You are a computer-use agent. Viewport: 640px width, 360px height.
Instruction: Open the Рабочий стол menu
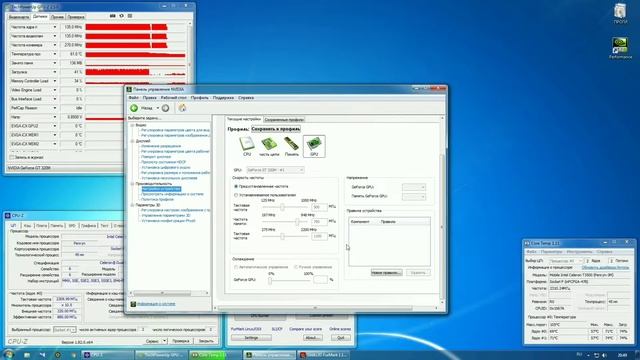(x=173, y=98)
